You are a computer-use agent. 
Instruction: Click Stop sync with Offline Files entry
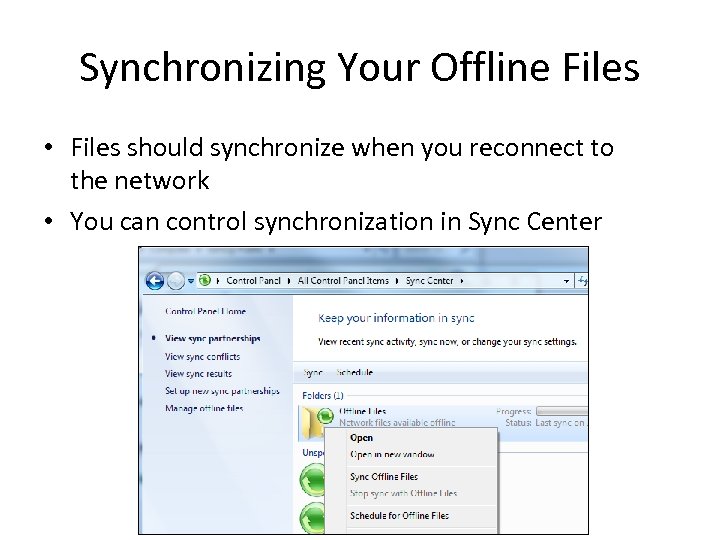pyautogui.click(x=404, y=494)
